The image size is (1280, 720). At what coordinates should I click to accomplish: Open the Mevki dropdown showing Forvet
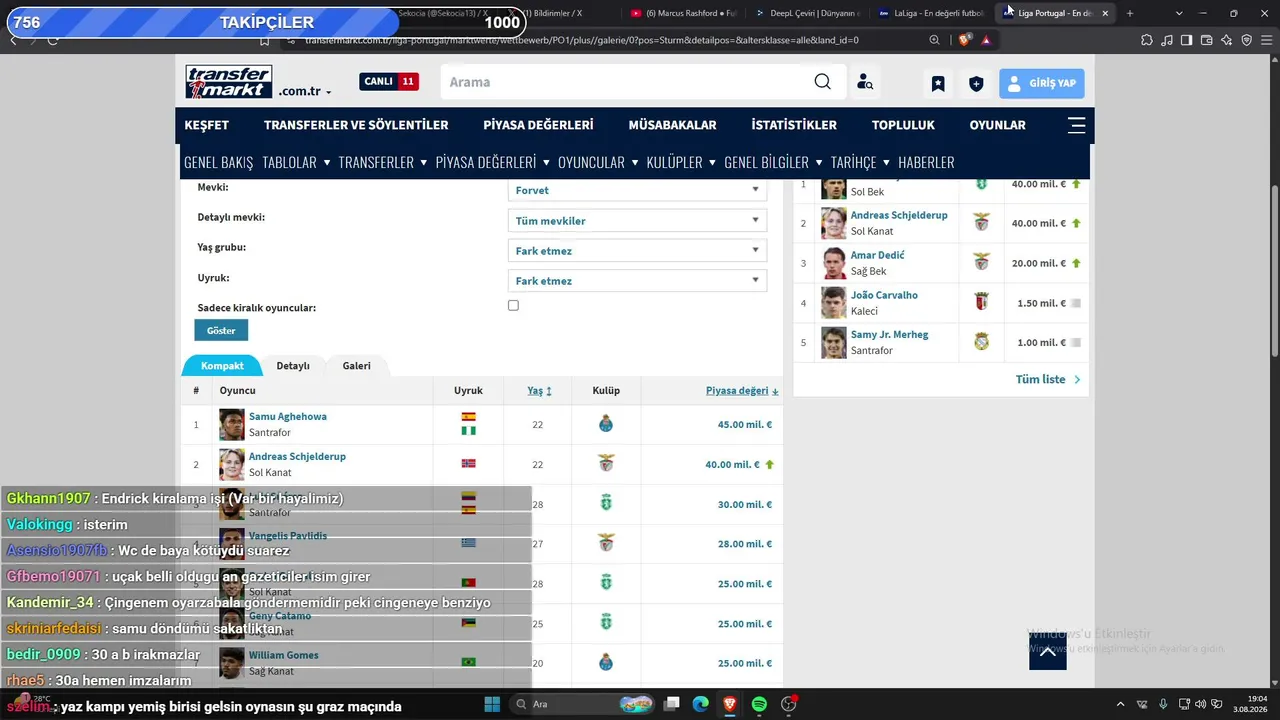click(x=637, y=190)
